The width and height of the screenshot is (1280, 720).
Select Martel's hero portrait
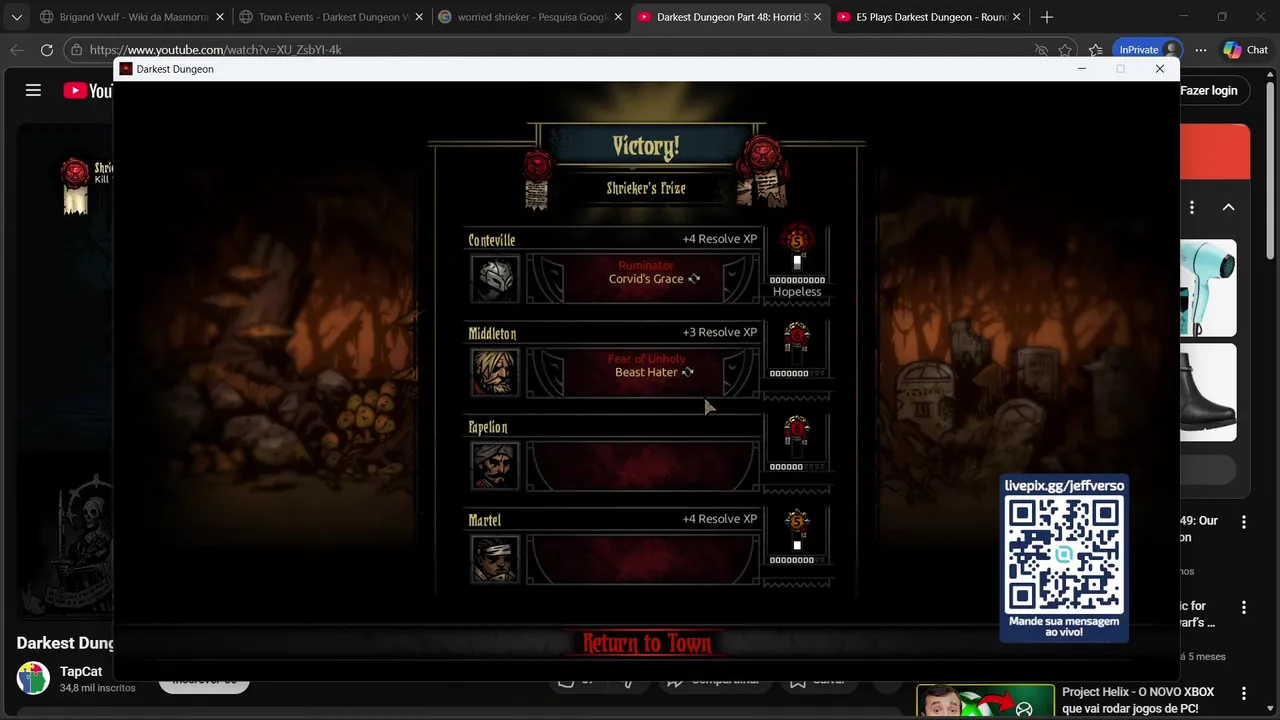494,558
